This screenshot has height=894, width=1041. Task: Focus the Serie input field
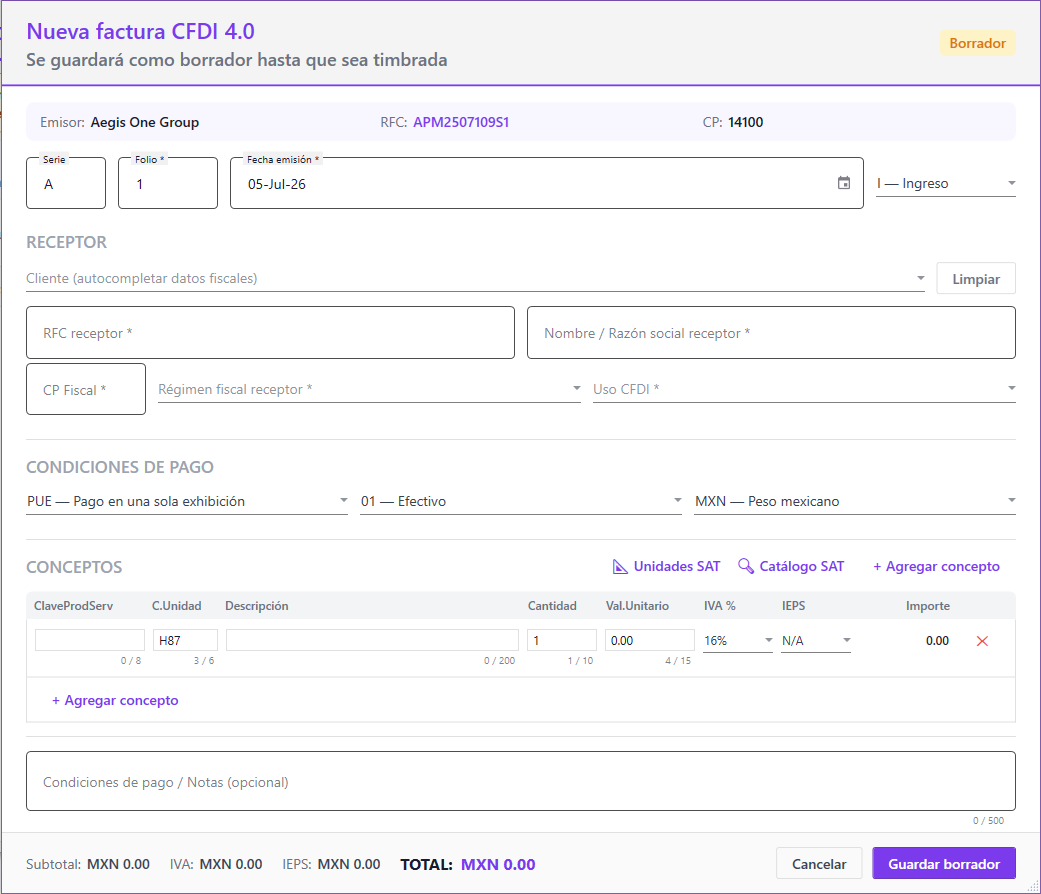[66, 184]
